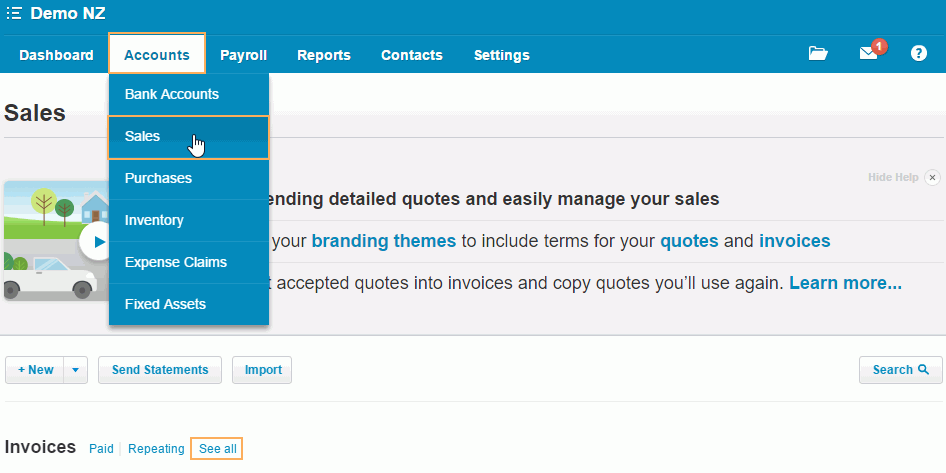Open the organisation switcher menu icon
The width and height of the screenshot is (946, 473).
coord(14,13)
